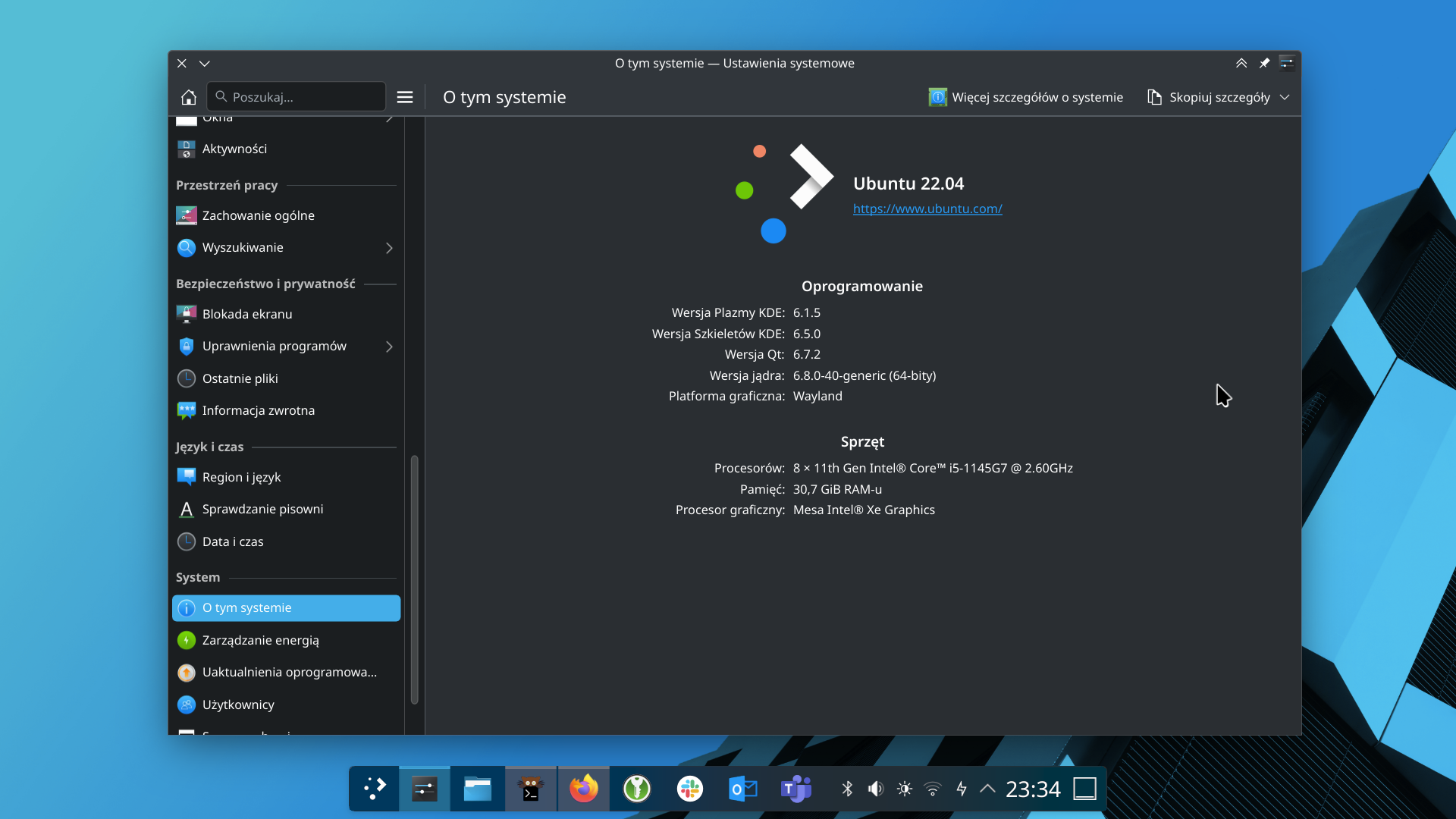Select the highlighted O tym systemie entry
Image resolution: width=1456 pixels, height=819 pixels.
point(286,608)
